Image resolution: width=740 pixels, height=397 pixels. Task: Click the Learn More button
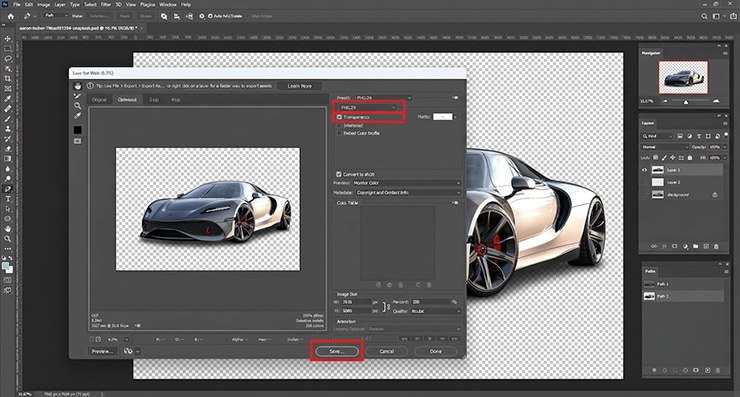[x=300, y=86]
